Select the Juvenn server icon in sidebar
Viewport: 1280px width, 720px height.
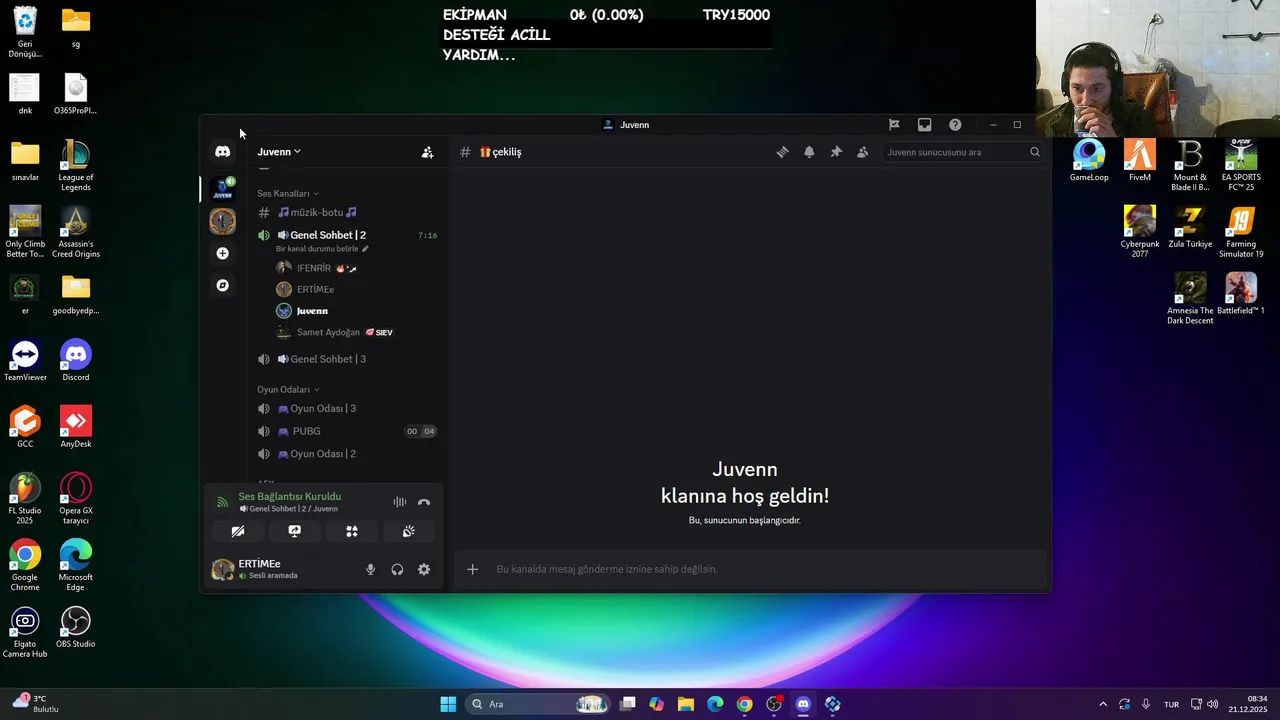click(x=222, y=187)
